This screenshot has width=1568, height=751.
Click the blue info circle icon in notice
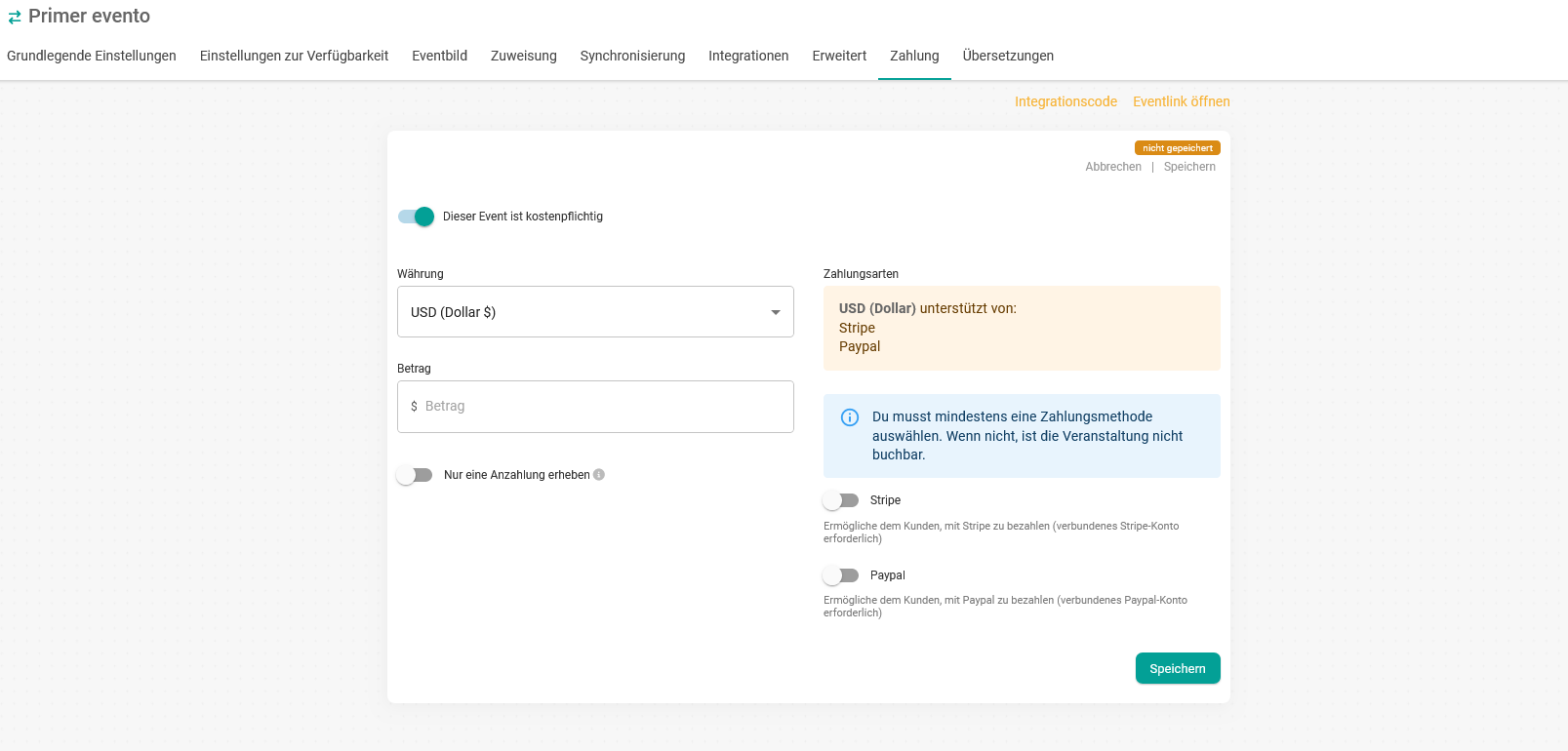850,417
